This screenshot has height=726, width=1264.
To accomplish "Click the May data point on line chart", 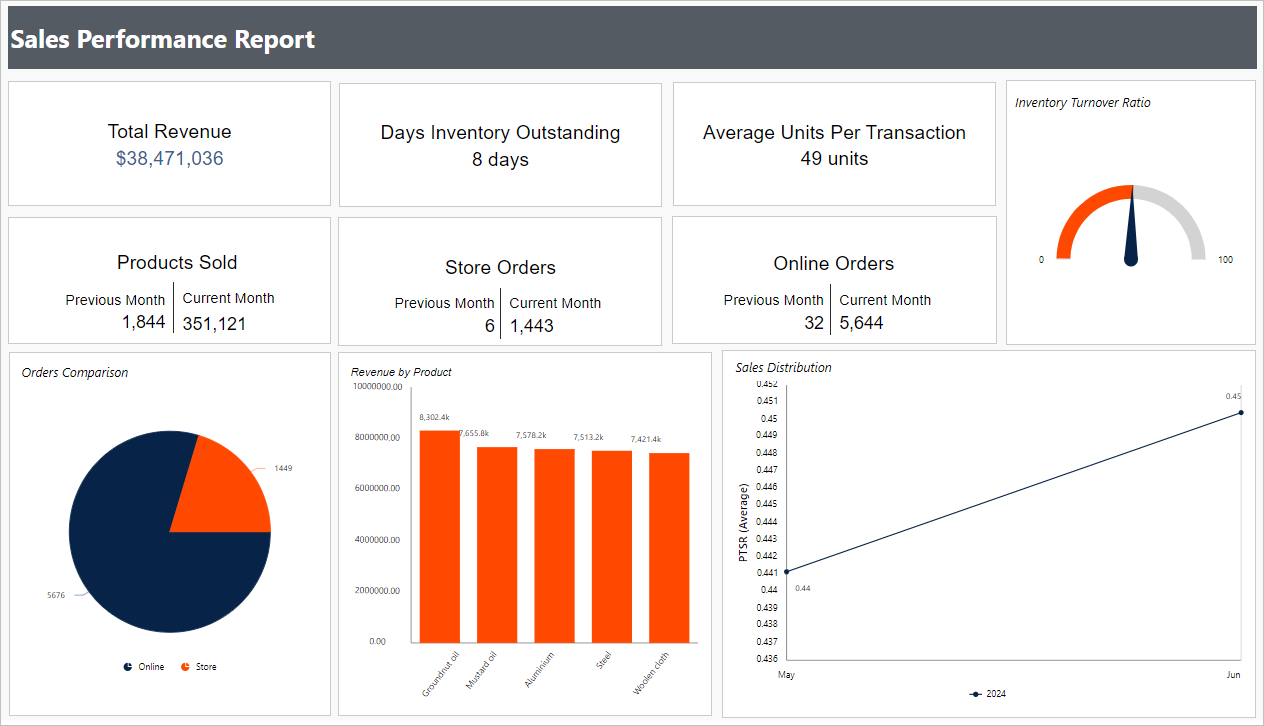I will point(787,572).
